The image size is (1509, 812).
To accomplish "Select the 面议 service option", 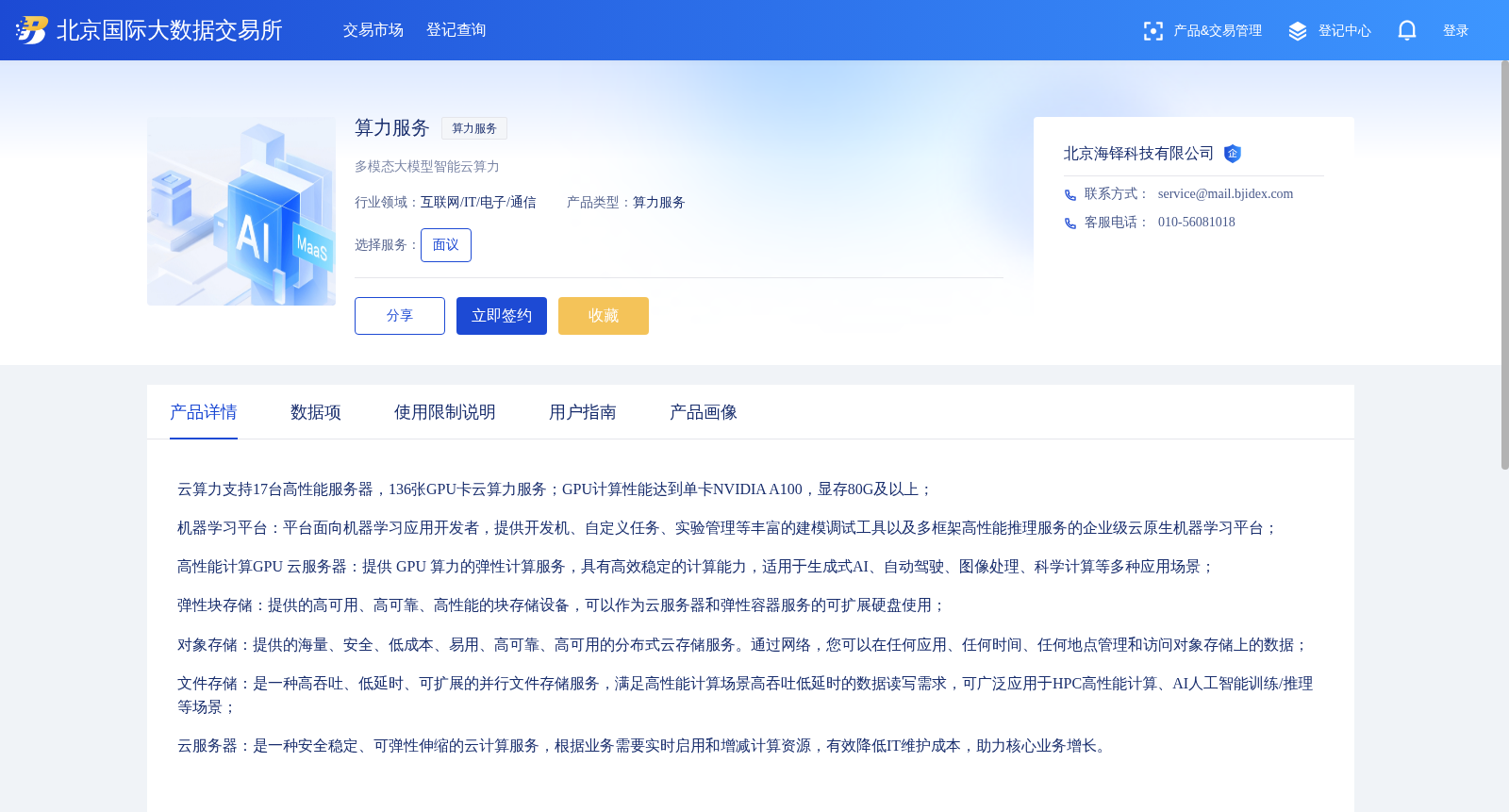I will click(x=446, y=245).
